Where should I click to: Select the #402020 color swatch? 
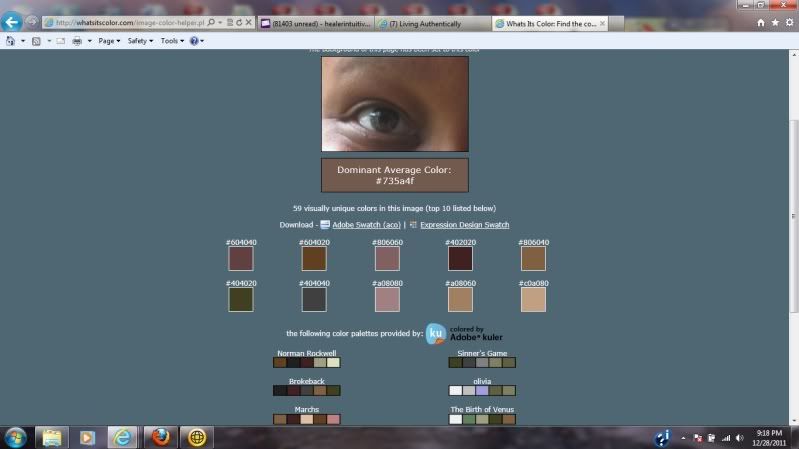pos(460,259)
